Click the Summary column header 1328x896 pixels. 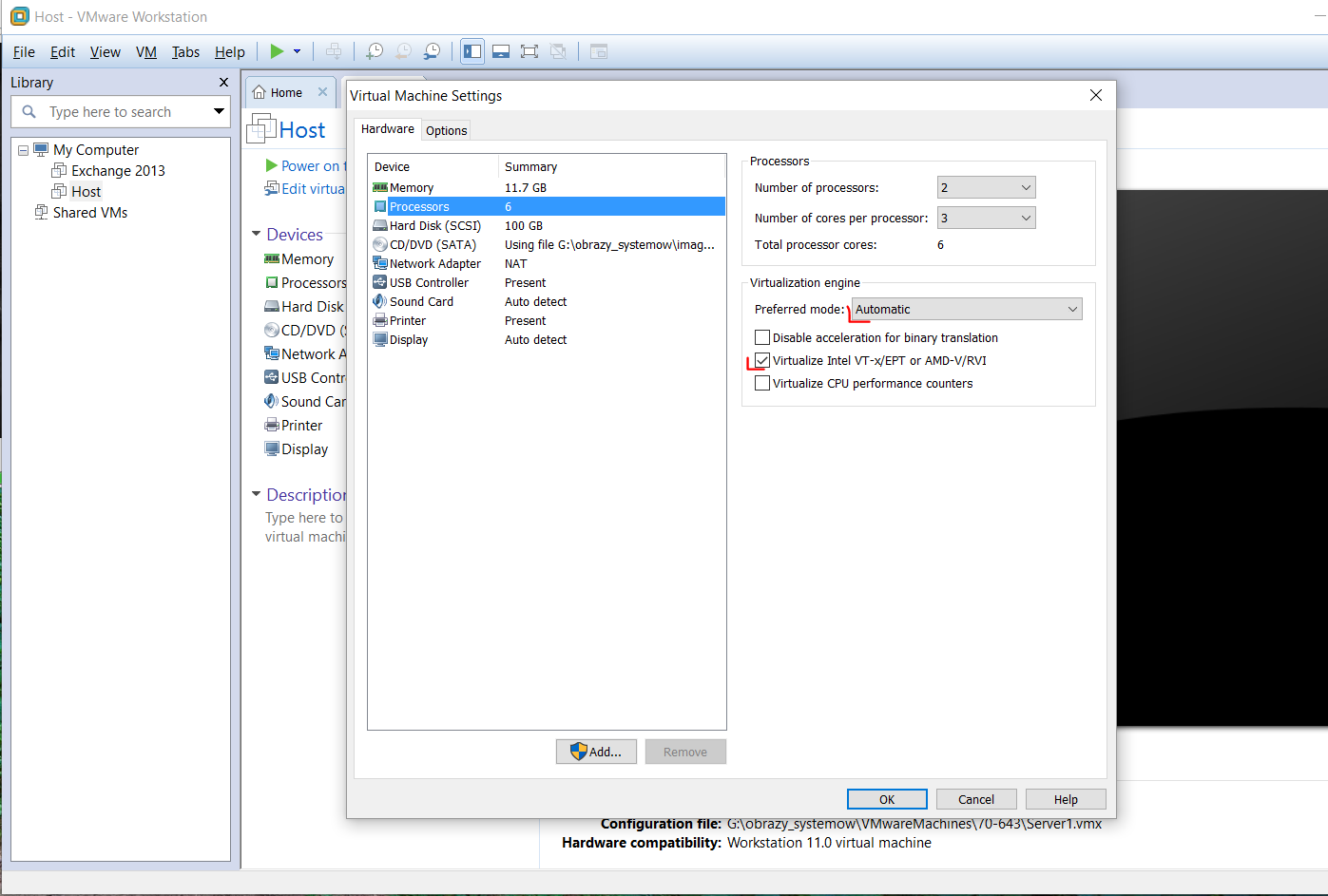(x=612, y=167)
